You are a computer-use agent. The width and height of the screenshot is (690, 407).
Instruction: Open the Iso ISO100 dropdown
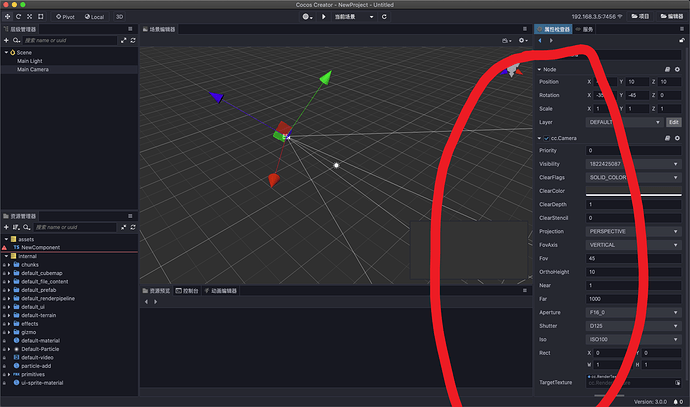pyautogui.click(x=633, y=339)
